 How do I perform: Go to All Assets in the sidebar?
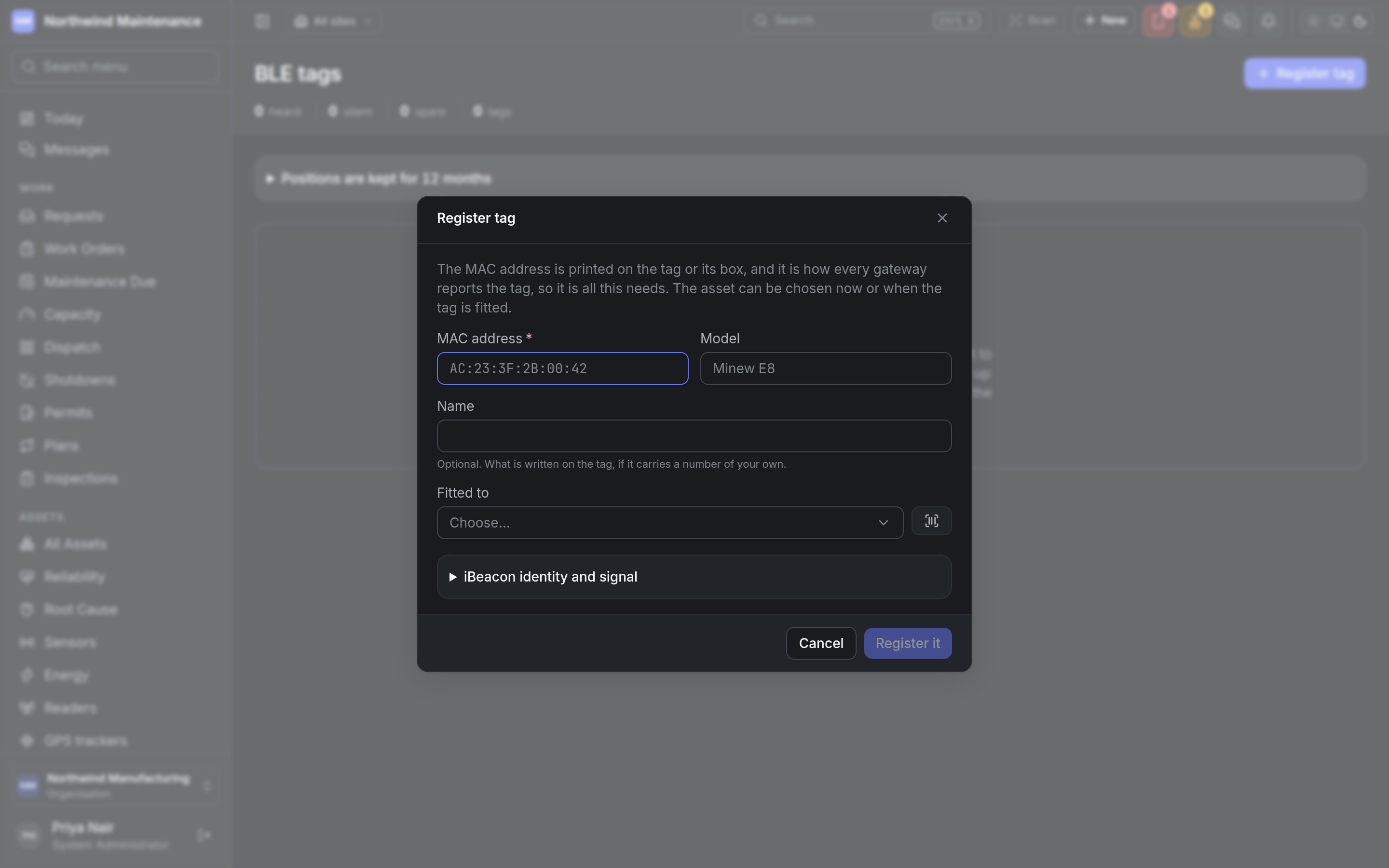(115, 544)
